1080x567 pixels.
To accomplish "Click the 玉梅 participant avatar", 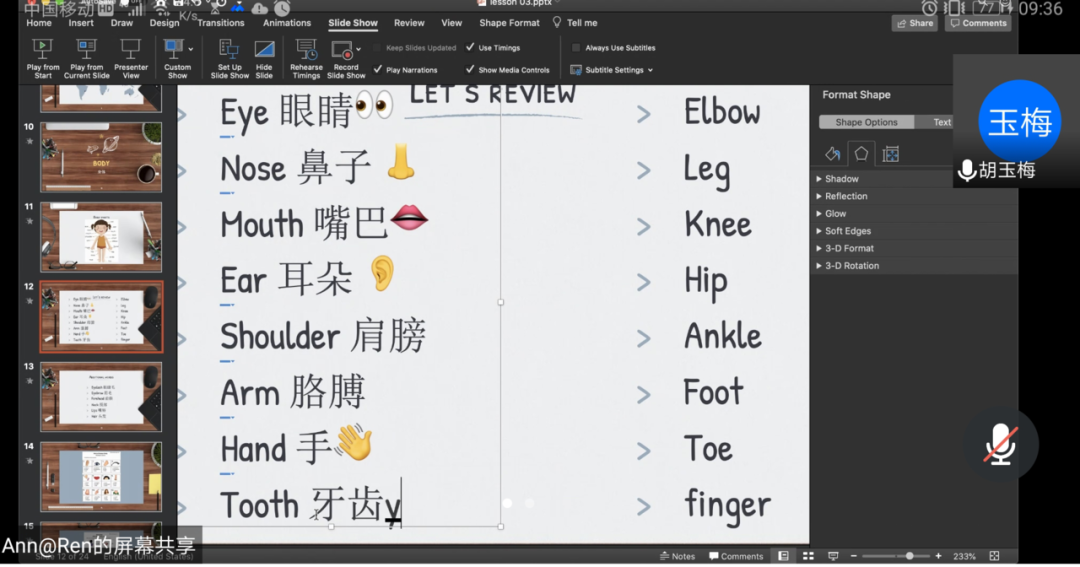I will point(1019,121).
